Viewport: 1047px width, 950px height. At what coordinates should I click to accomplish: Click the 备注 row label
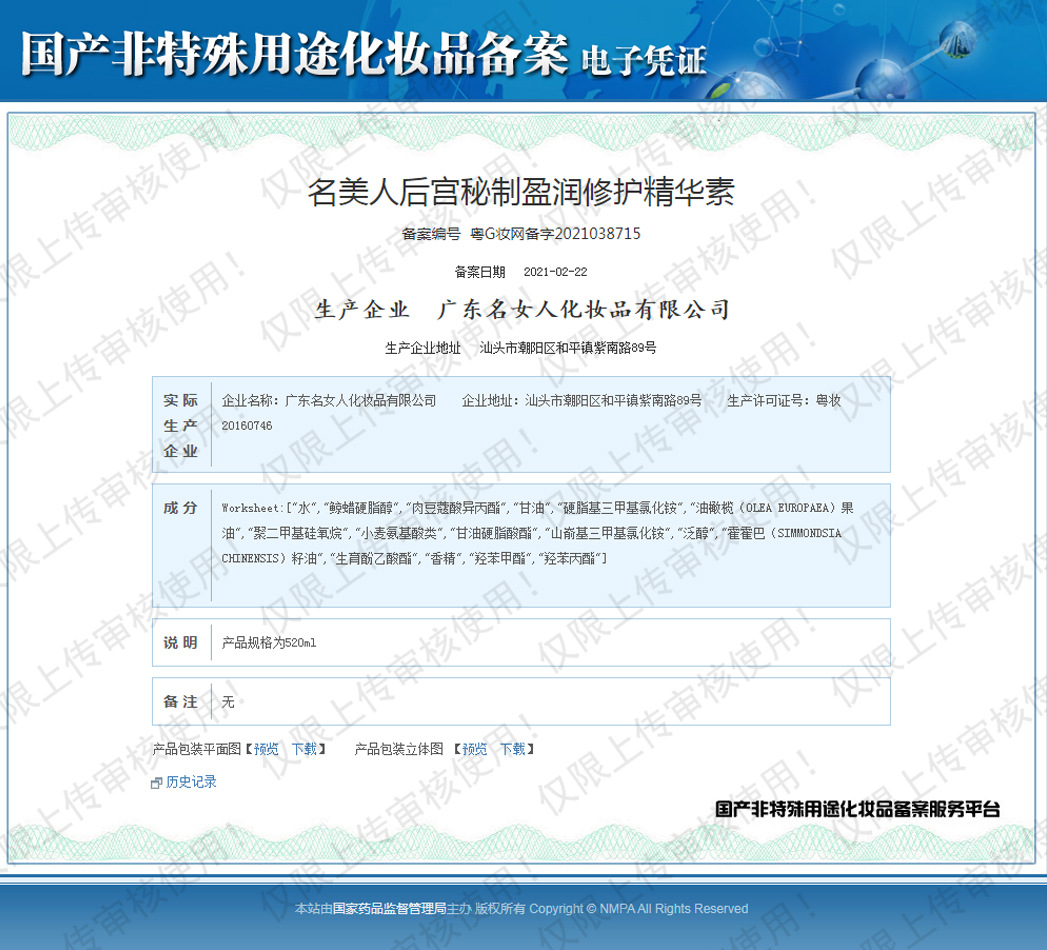[180, 702]
